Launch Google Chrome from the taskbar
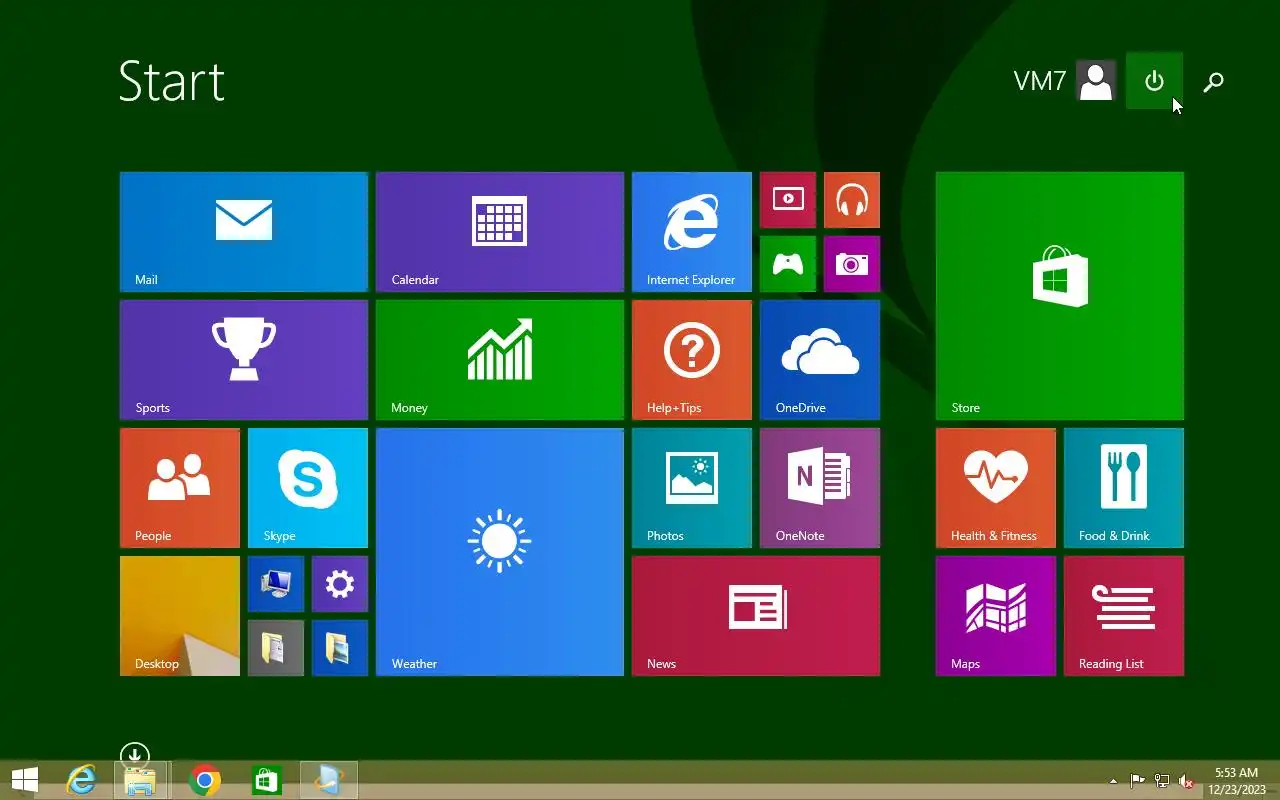The image size is (1280, 800). 205,780
